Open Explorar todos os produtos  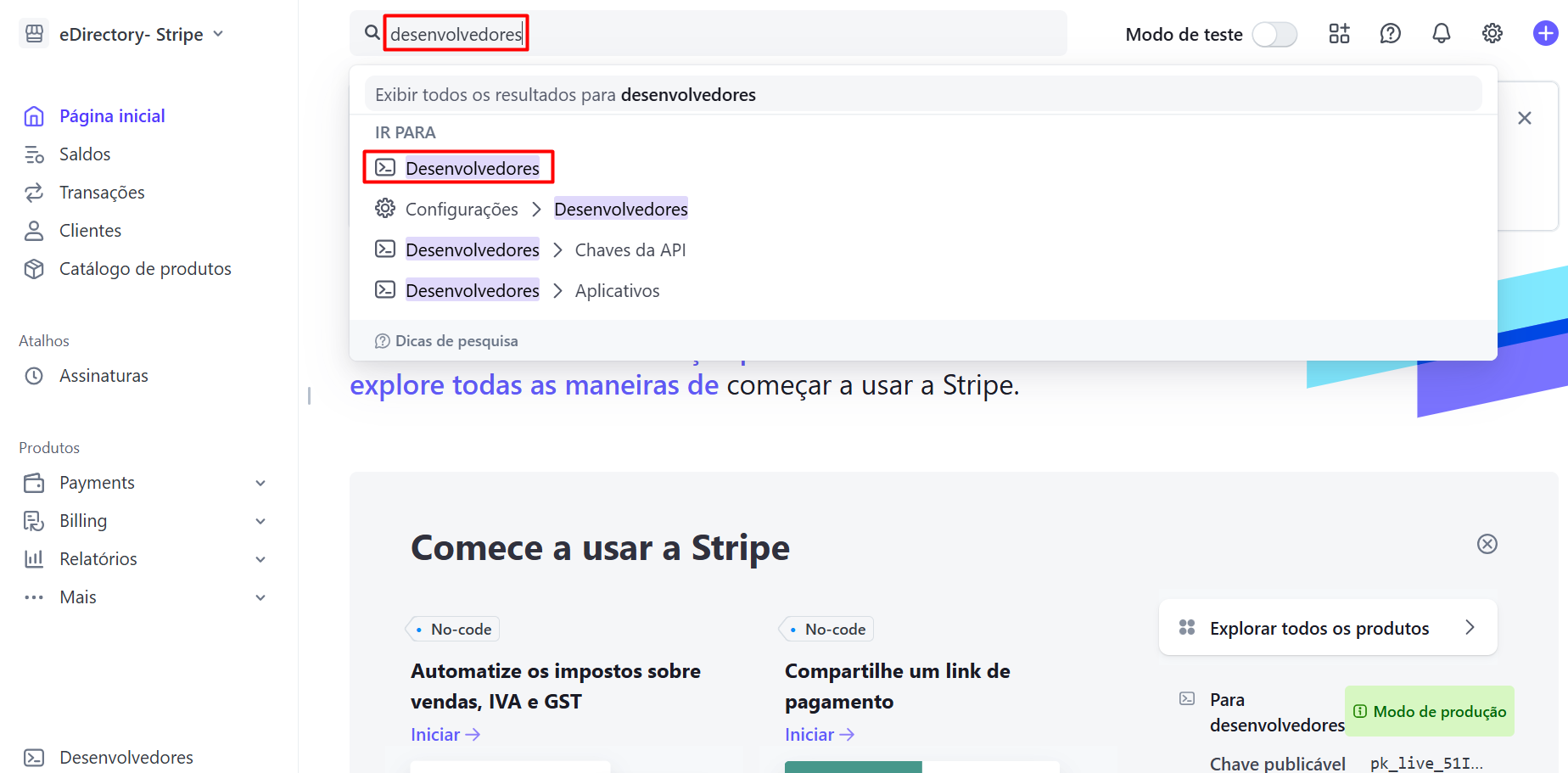(x=1328, y=628)
